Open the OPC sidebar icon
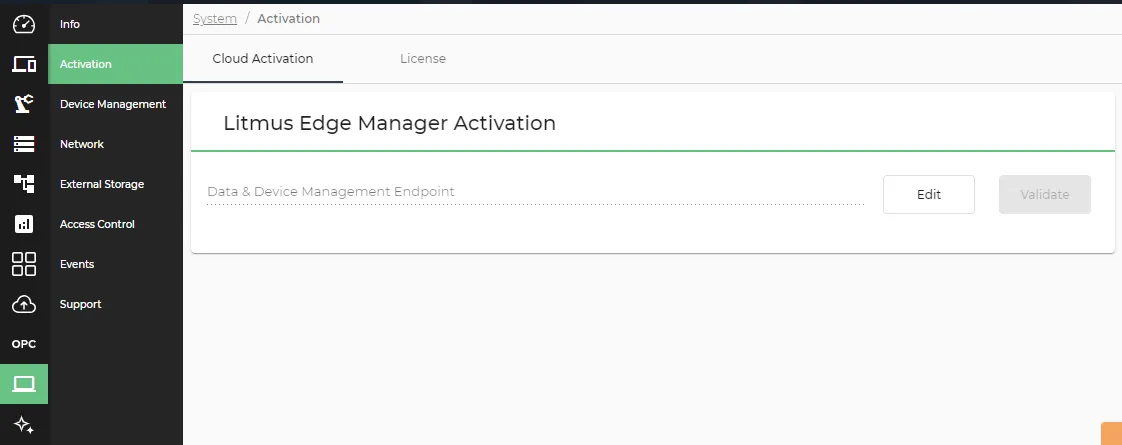1122x445 pixels. (24, 344)
